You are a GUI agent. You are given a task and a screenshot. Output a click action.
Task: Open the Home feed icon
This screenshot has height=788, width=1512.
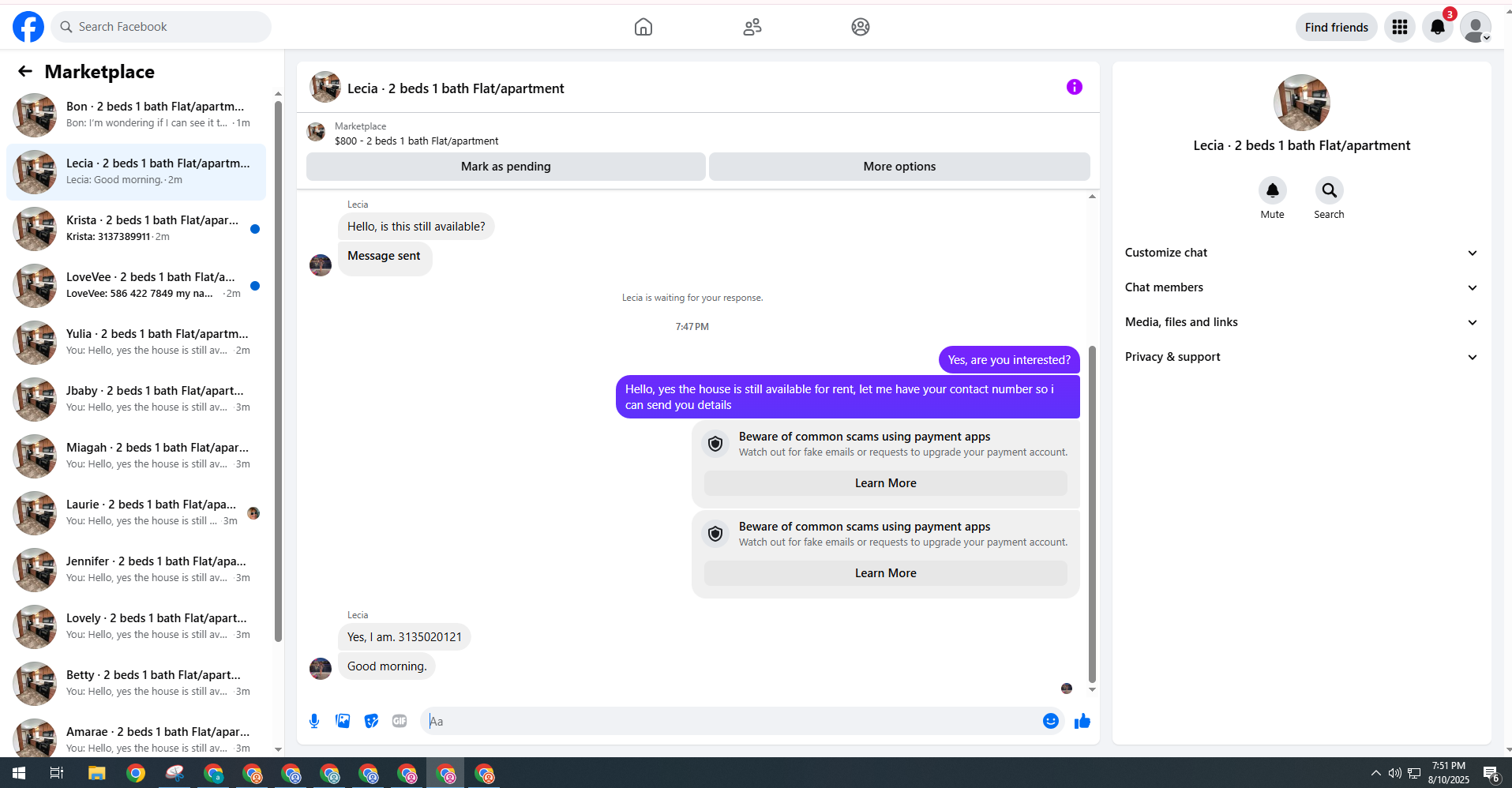[x=643, y=27]
